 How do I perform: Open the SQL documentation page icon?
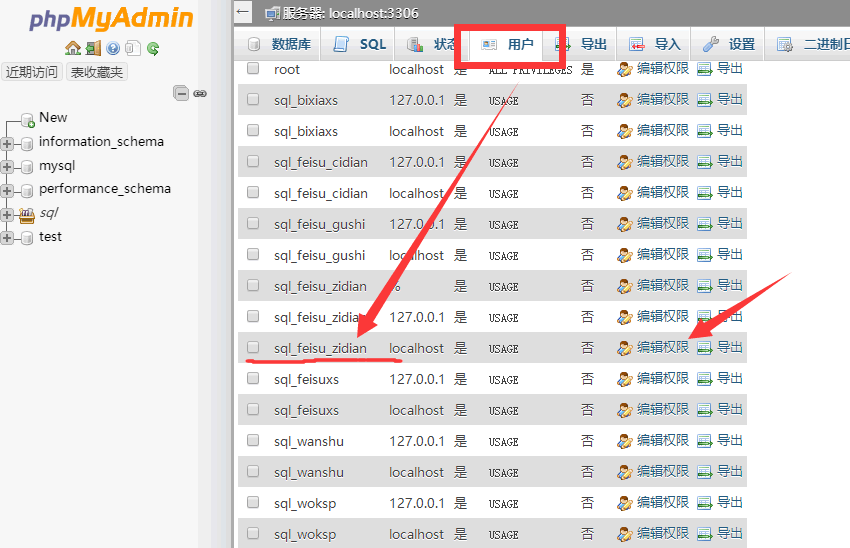coord(133,48)
